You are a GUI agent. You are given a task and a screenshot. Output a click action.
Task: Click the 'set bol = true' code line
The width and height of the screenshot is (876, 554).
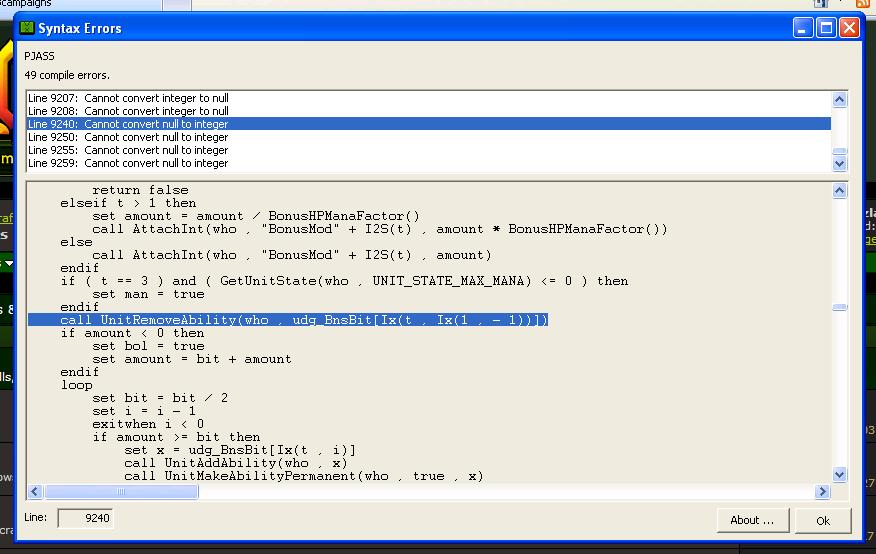pos(148,346)
